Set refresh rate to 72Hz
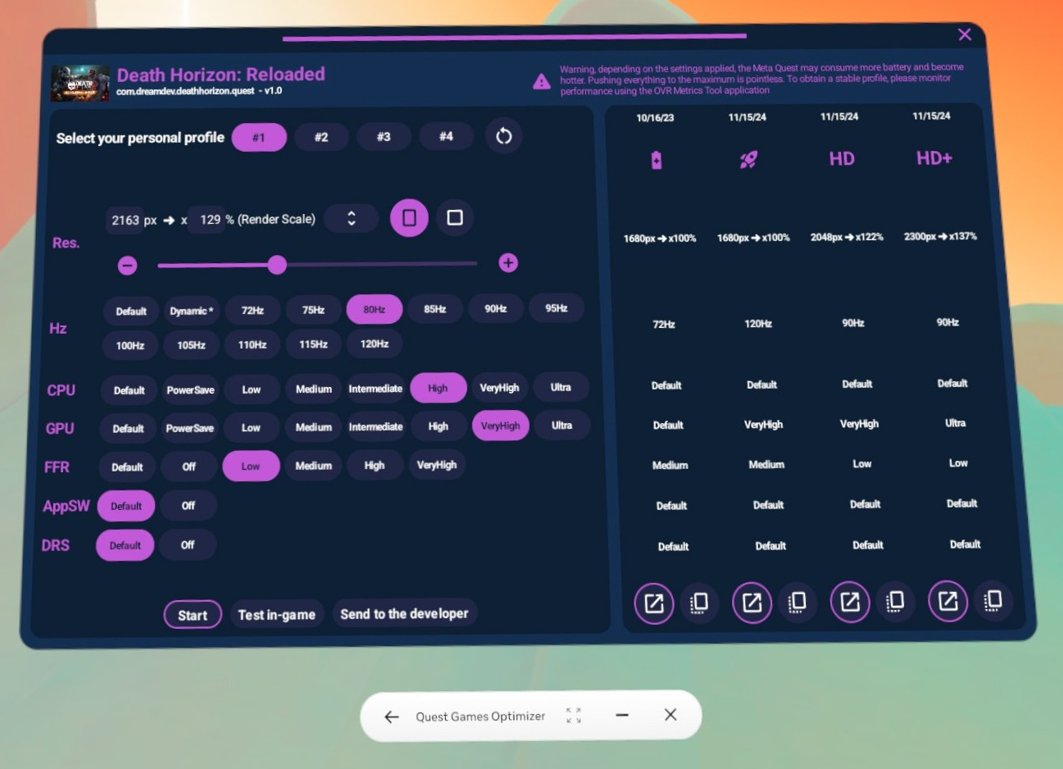Viewport: 1063px width, 769px height. (x=252, y=311)
